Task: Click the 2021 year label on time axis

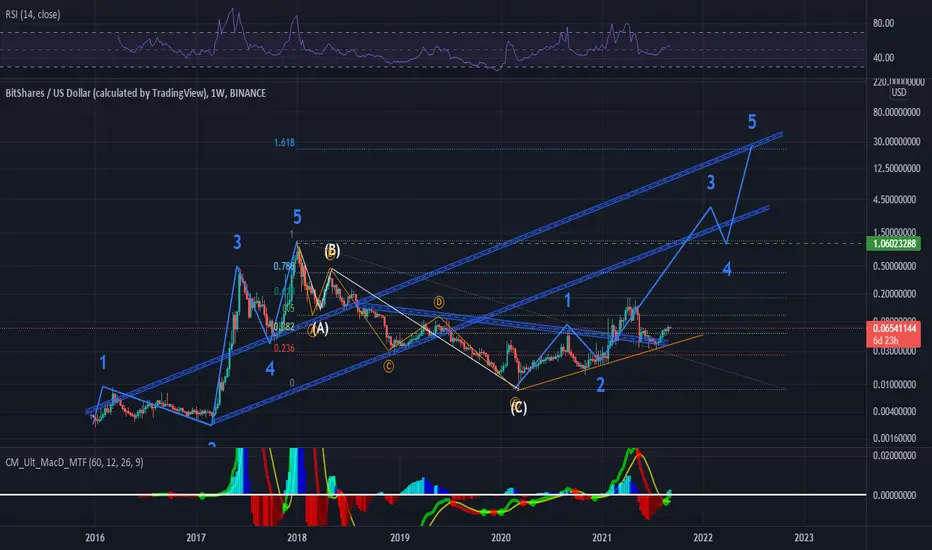Action: (602, 538)
